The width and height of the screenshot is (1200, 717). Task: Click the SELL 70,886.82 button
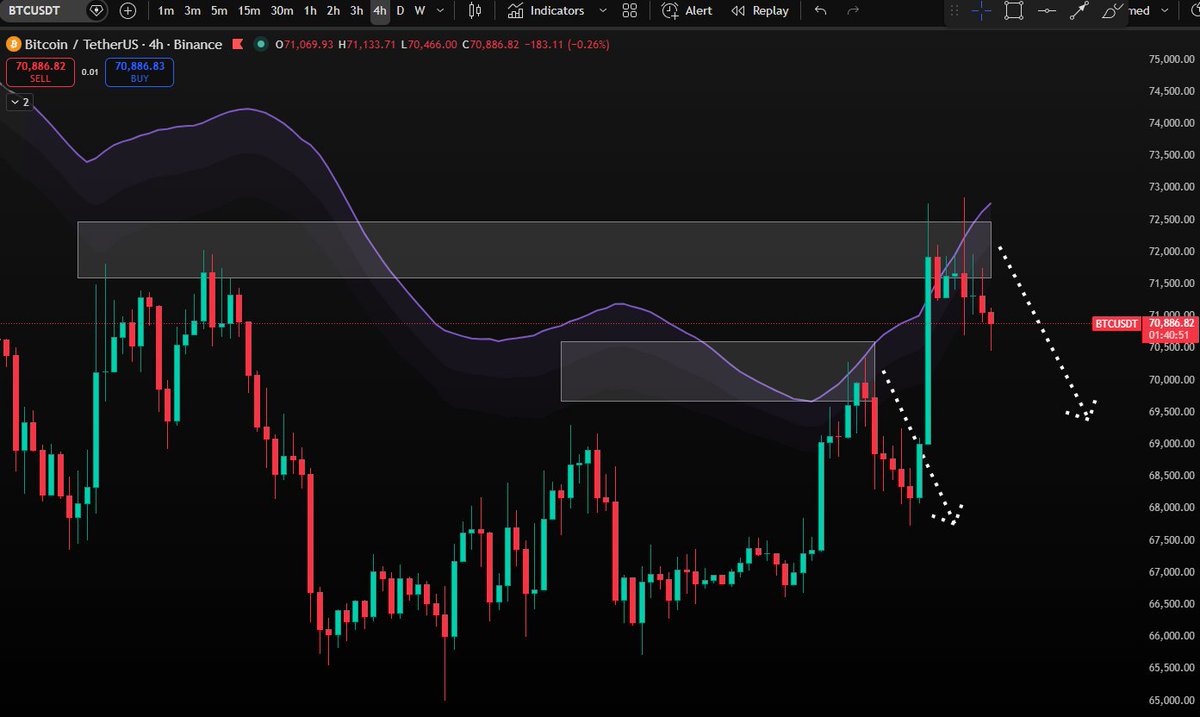(38, 71)
